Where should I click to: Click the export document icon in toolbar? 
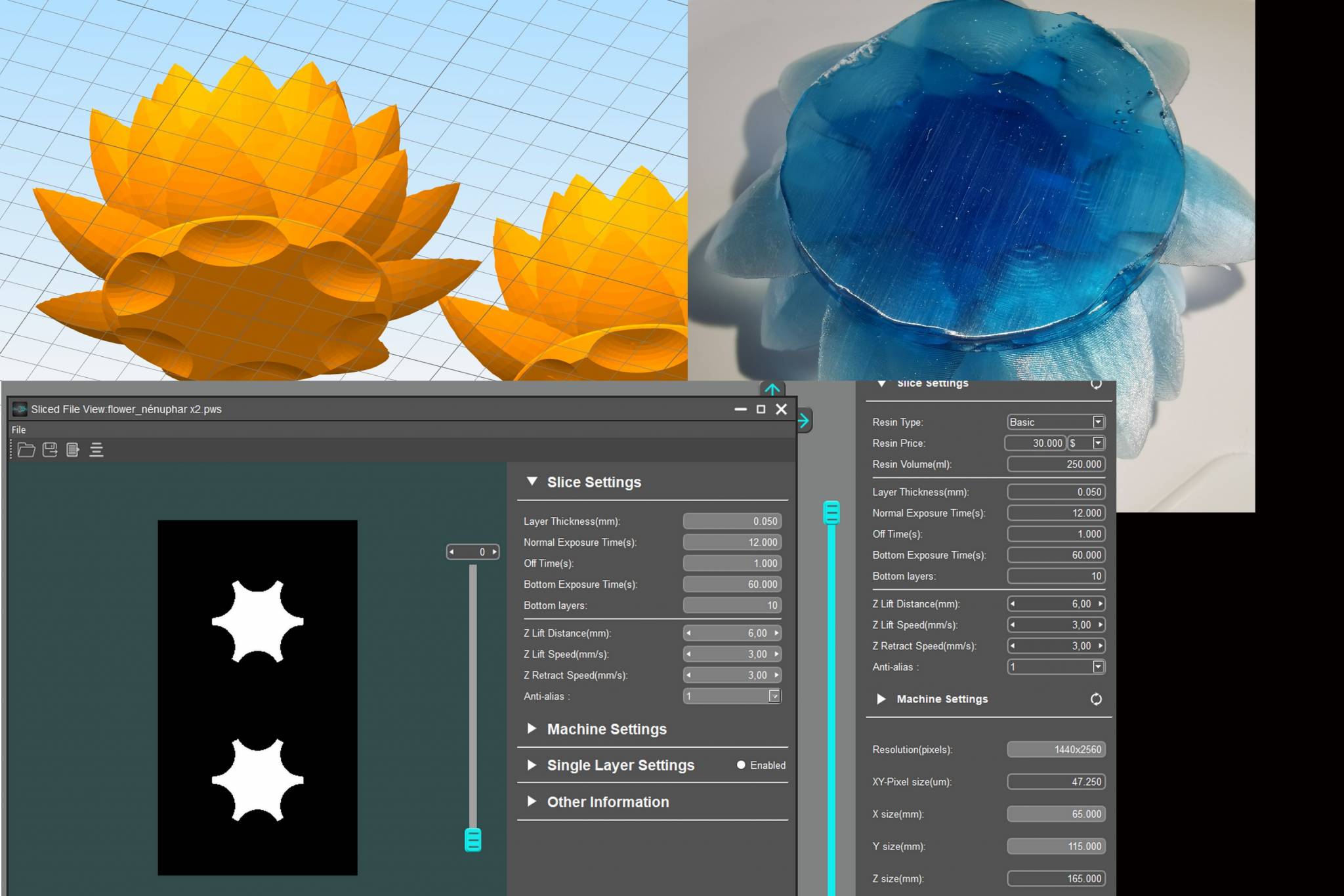[73, 450]
